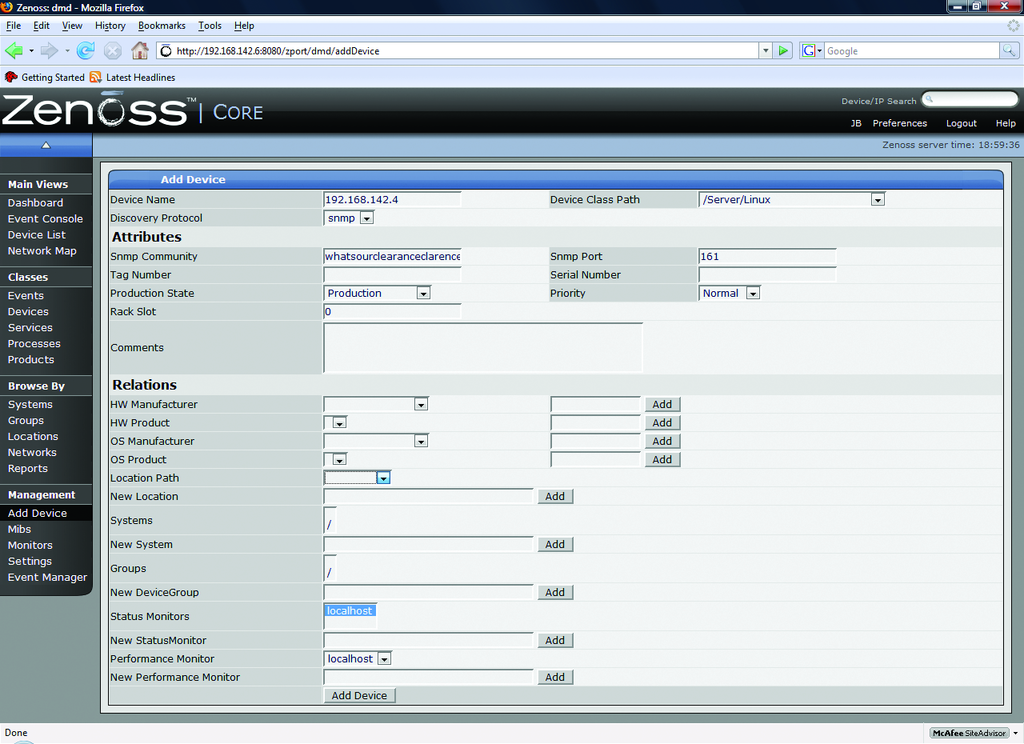Open the Device Class Path dropdown
This screenshot has width=1024, height=744.
click(x=877, y=200)
